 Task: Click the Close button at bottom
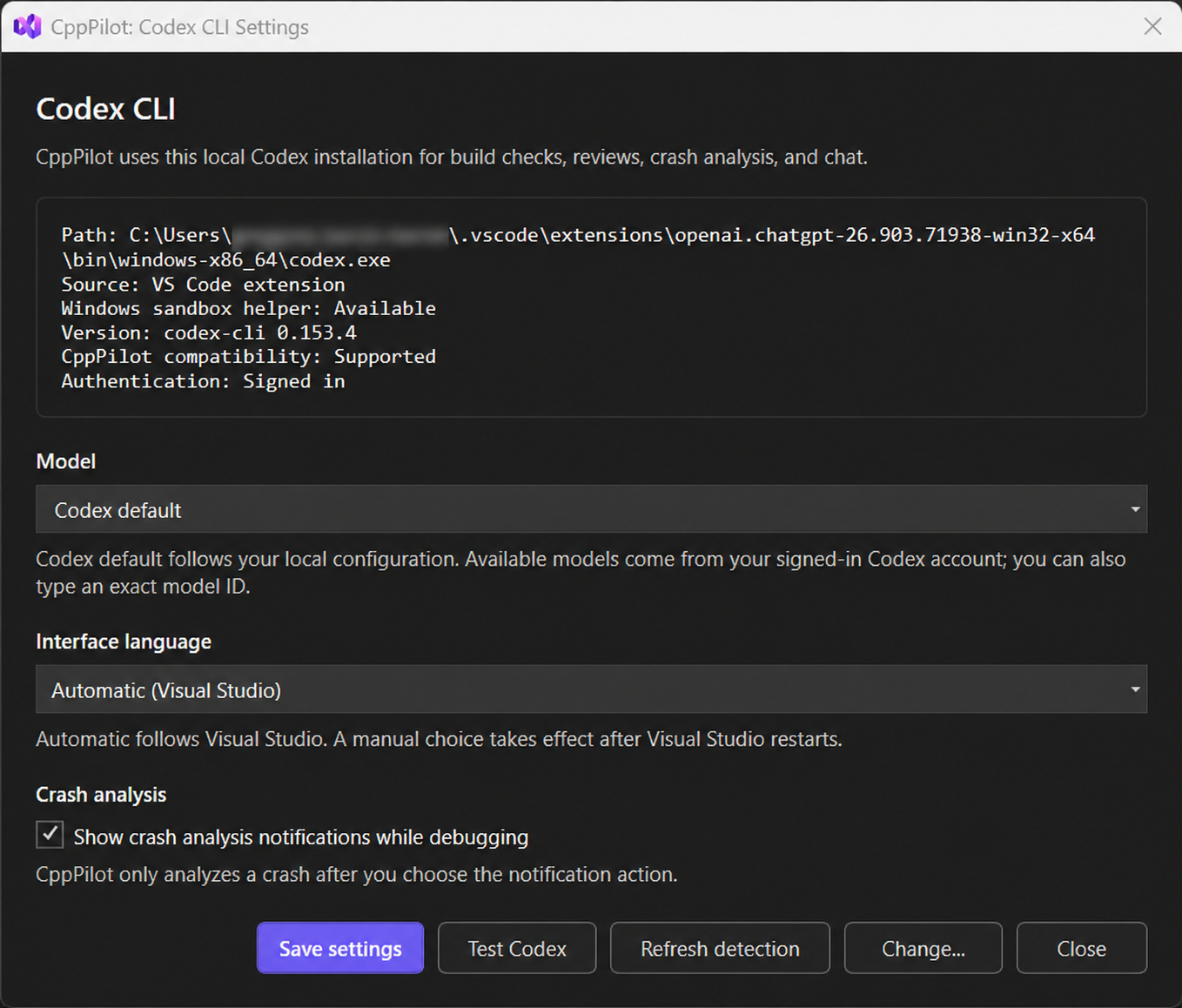(x=1082, y=948)
